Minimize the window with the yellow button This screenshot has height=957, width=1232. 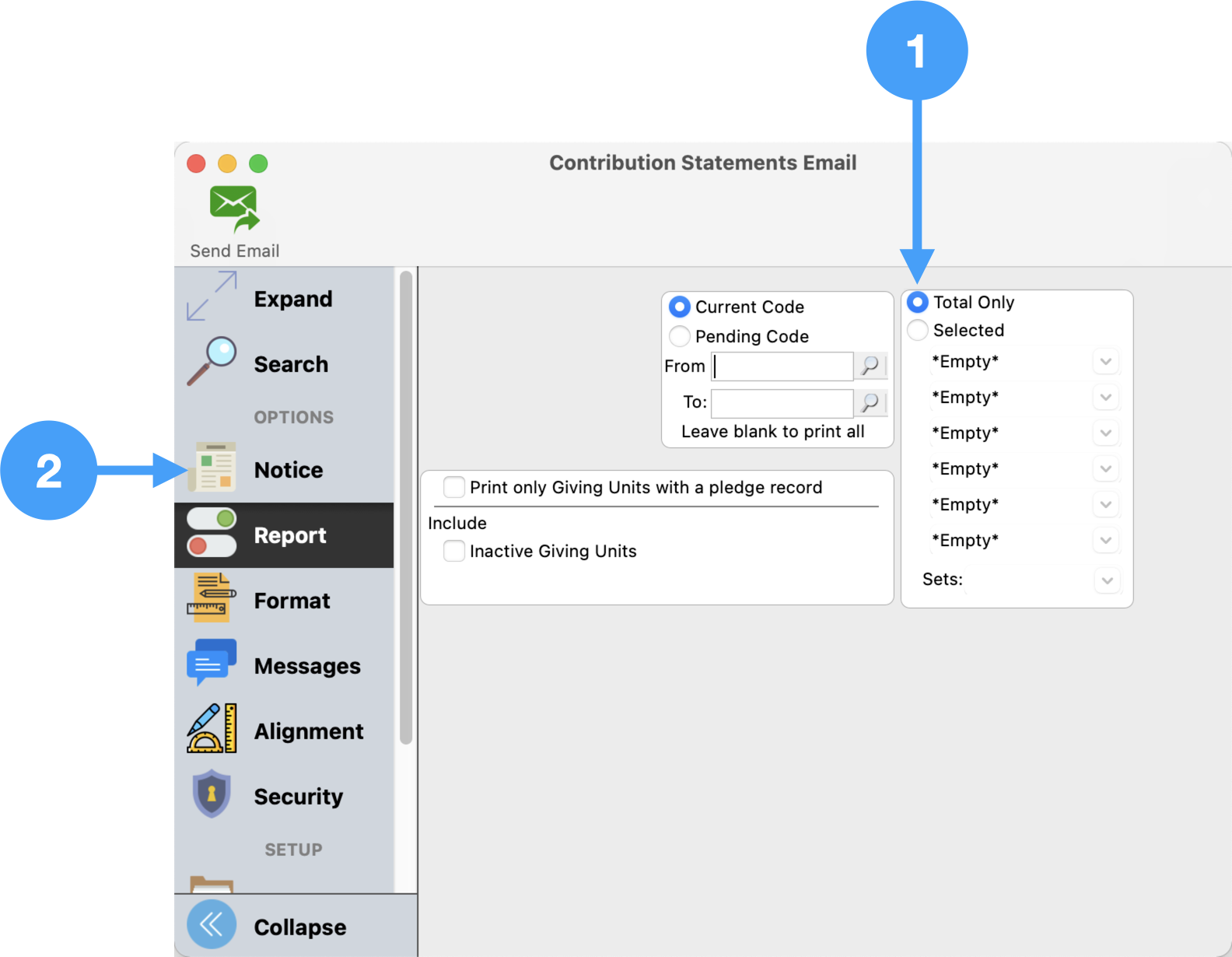[227, 163]
